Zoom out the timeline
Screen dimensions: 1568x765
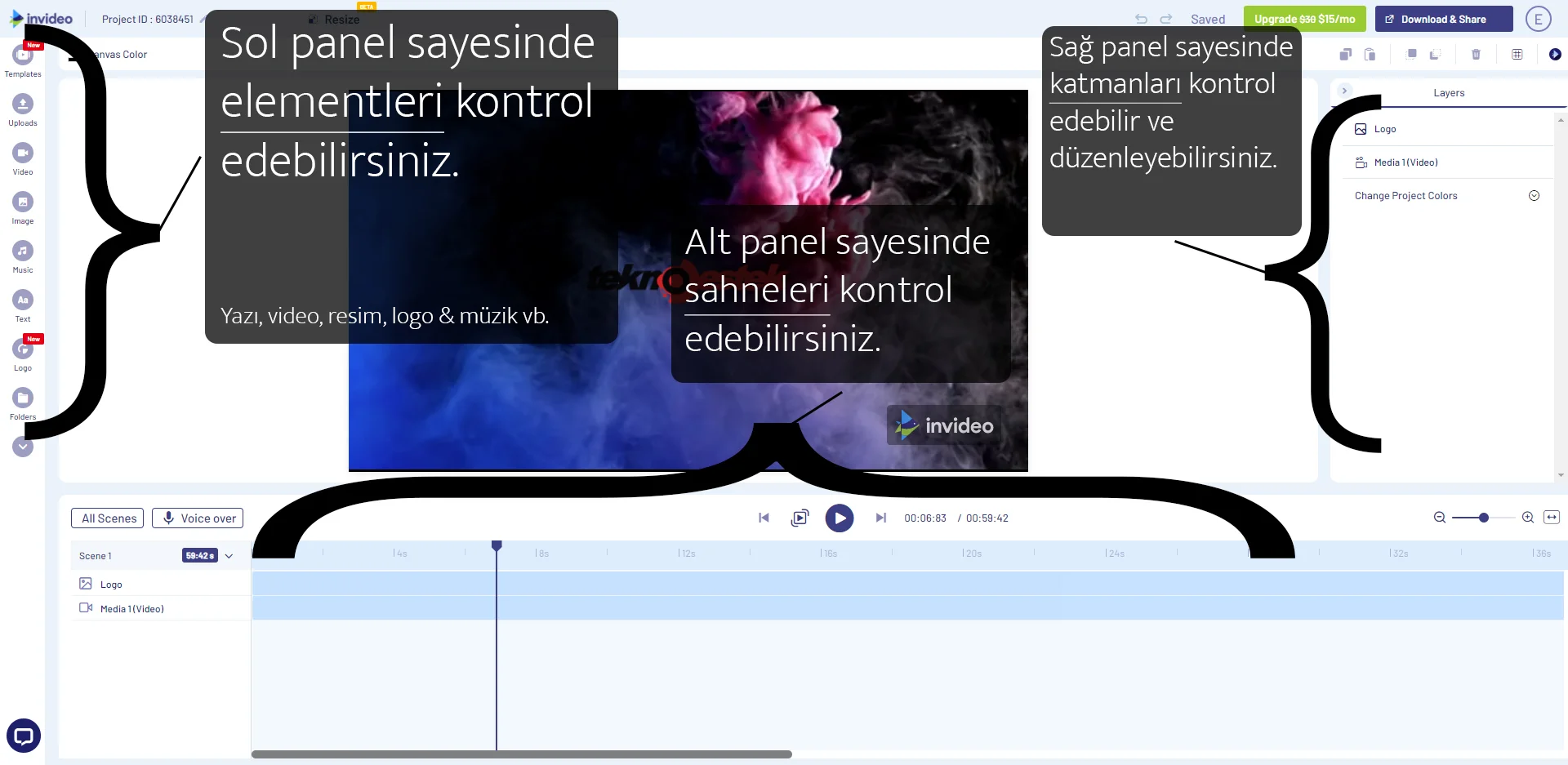[1440, 518]
